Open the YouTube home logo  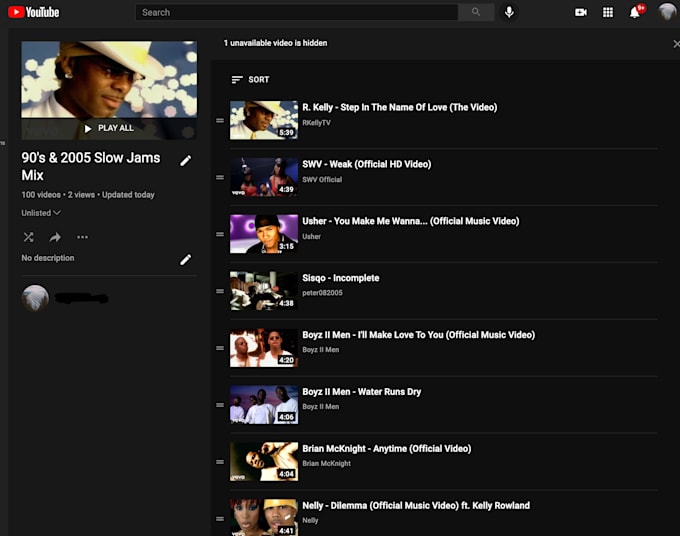click(x=33, y=12)
